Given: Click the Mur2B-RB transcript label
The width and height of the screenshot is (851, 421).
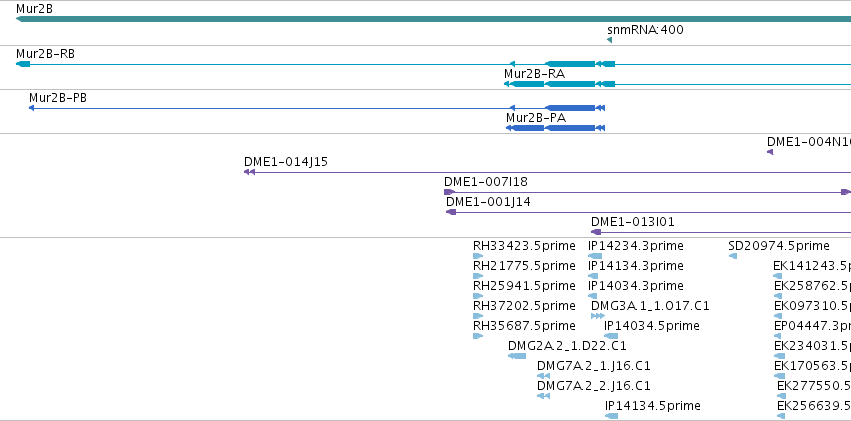Looking at the screenshot, I should click(x=46, y=54).
